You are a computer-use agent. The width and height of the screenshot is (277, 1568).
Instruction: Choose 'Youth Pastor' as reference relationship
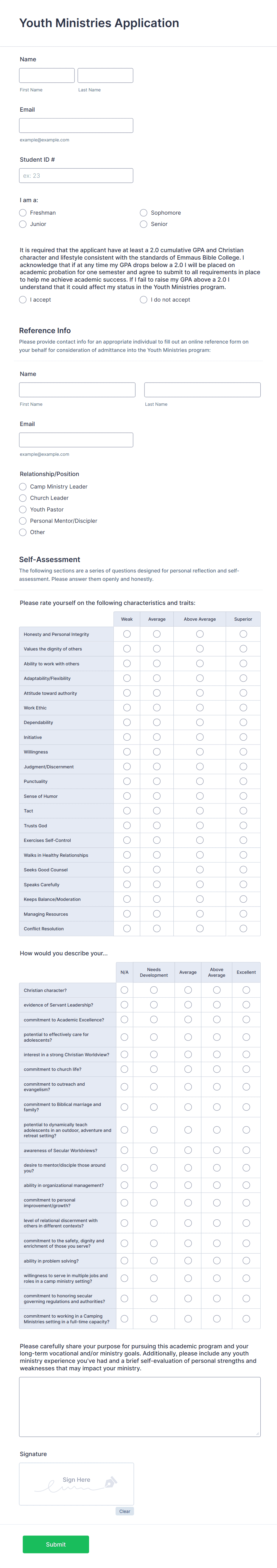[23, 509]
